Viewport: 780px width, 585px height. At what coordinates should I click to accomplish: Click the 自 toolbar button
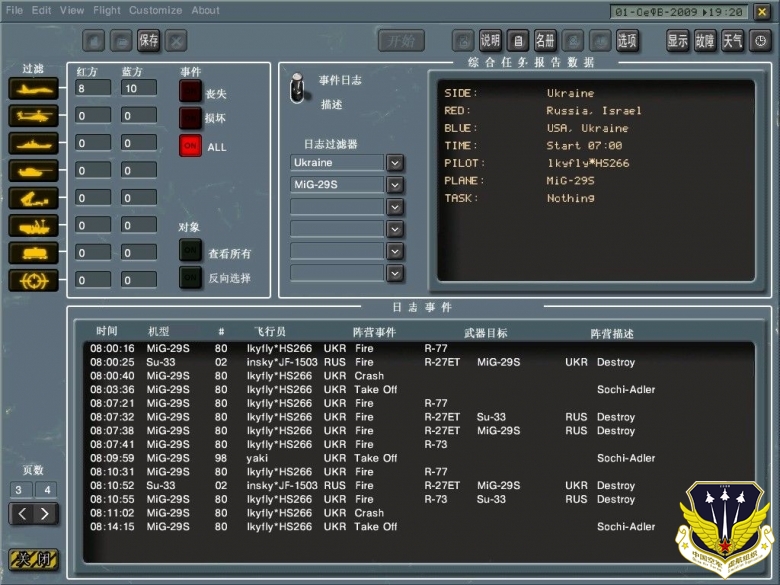pos(518,41)
